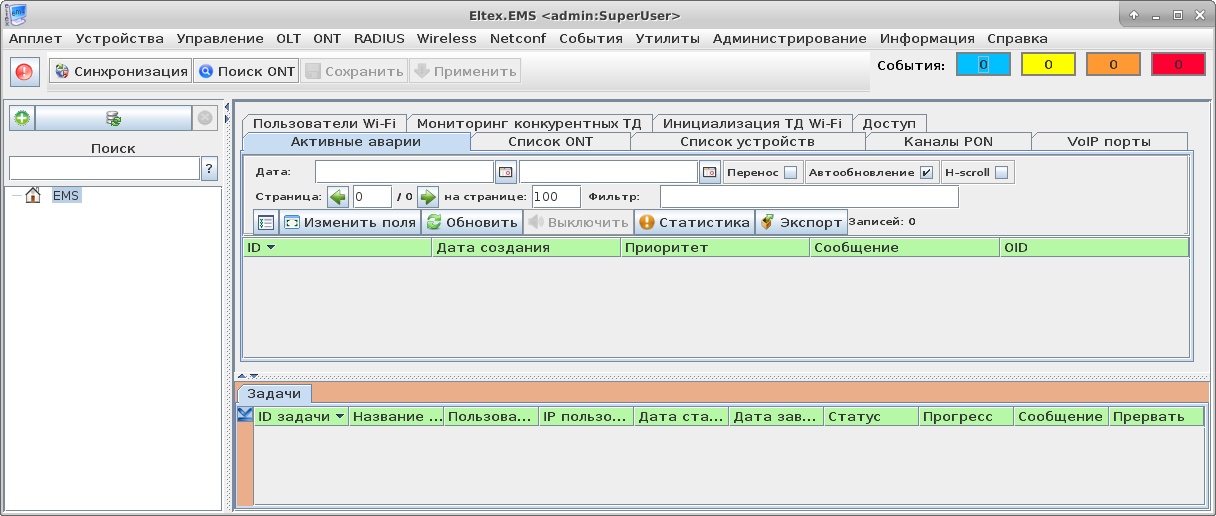Viewport: 1216px width, 516px height.
Task: Open Статистика
Action: click(x=694, y=222)
